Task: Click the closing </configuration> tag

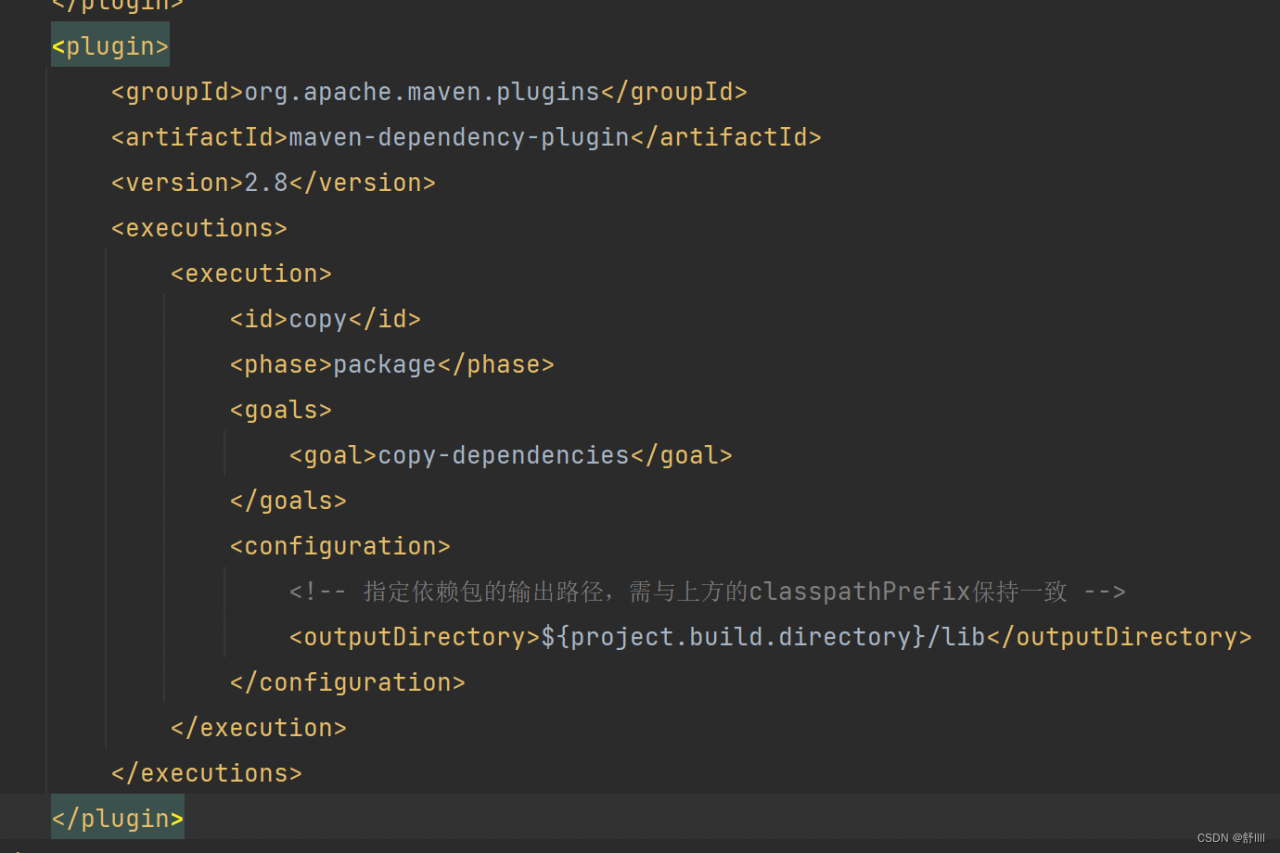Action: (348, 682)
